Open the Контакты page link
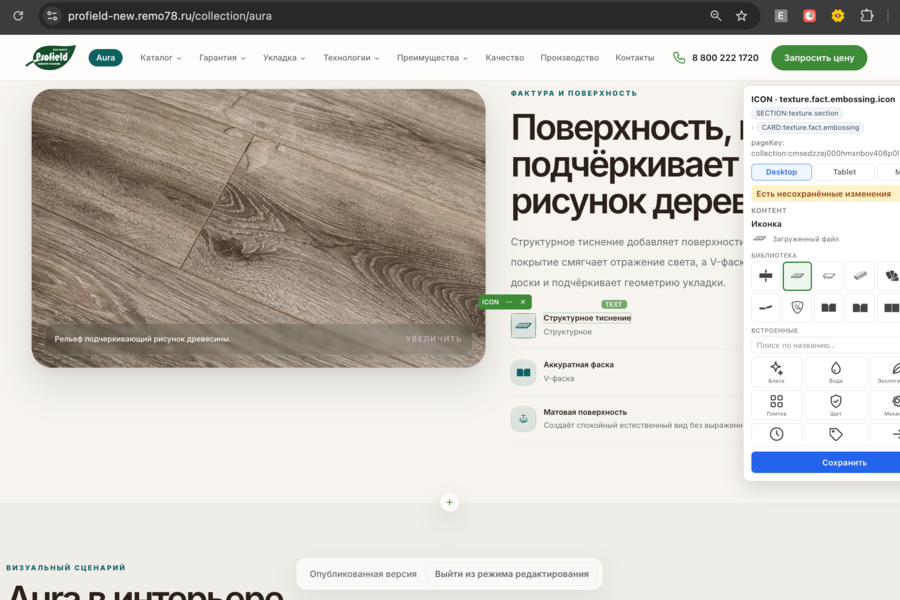900x600 pixels. tap(634, 57)
